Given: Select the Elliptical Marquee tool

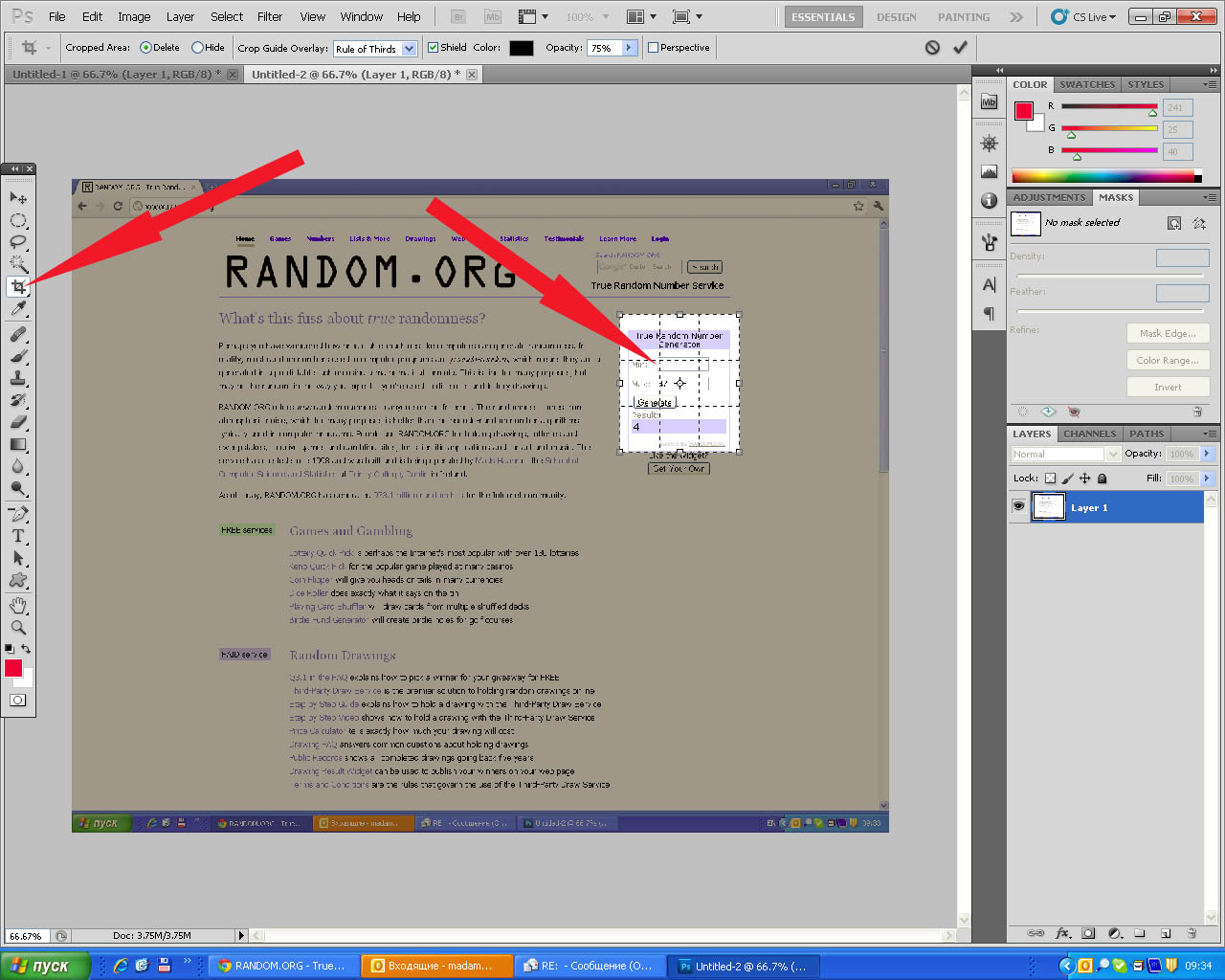Looking at the screenshot, I should [18, 220].
